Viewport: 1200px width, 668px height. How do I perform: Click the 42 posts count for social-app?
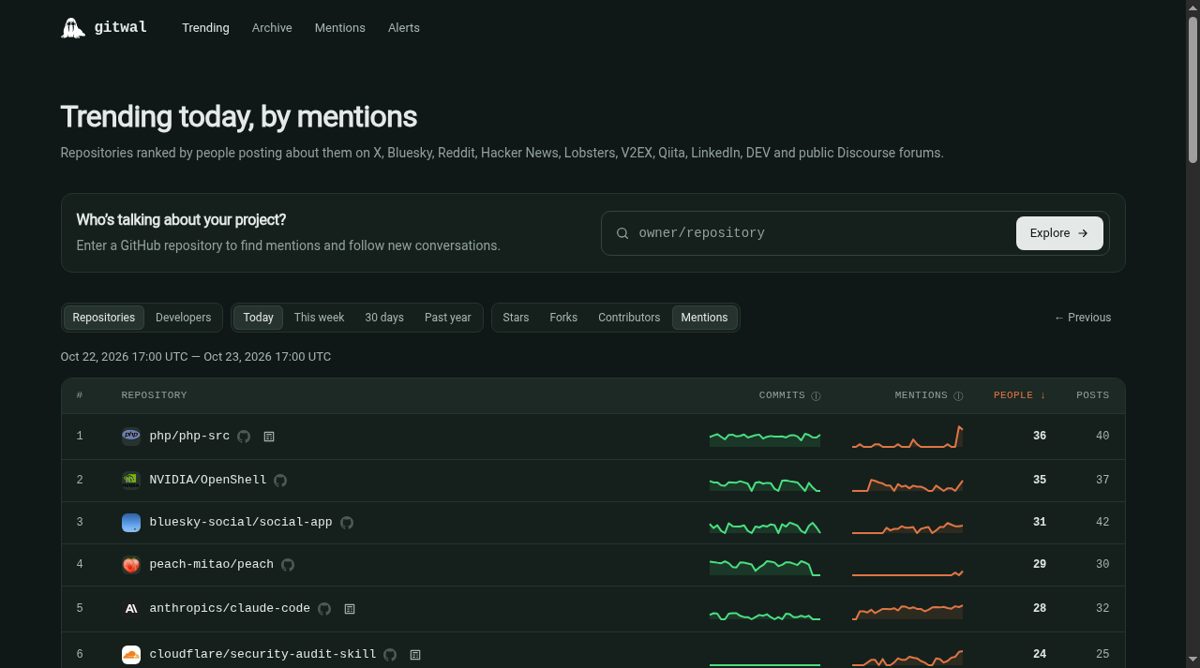point(1102,522)
